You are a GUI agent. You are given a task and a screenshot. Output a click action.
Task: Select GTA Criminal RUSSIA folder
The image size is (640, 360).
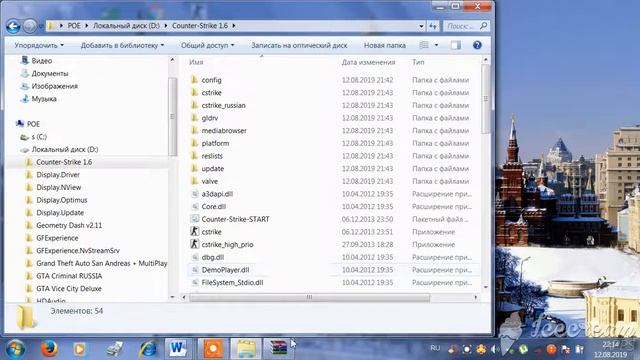pos(69,276)
